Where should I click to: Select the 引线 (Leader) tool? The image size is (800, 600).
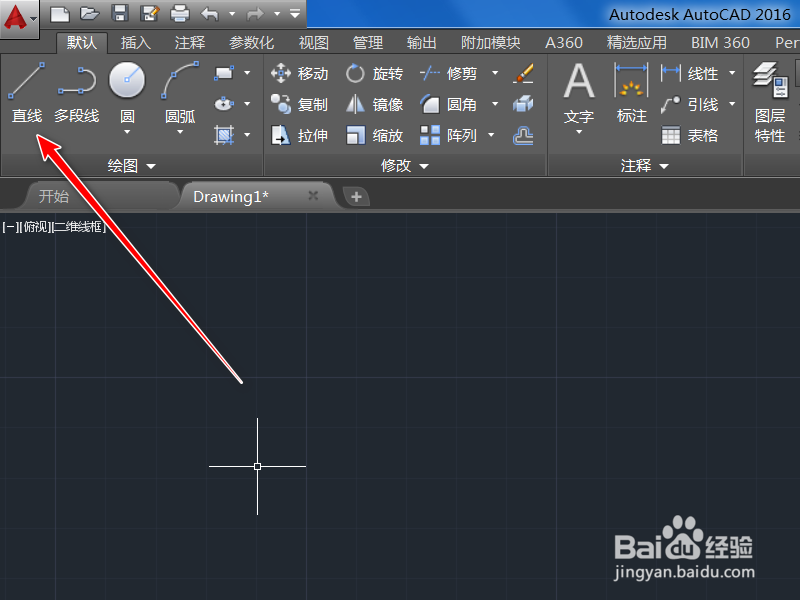pyautogui.click(x=689, y=105)
